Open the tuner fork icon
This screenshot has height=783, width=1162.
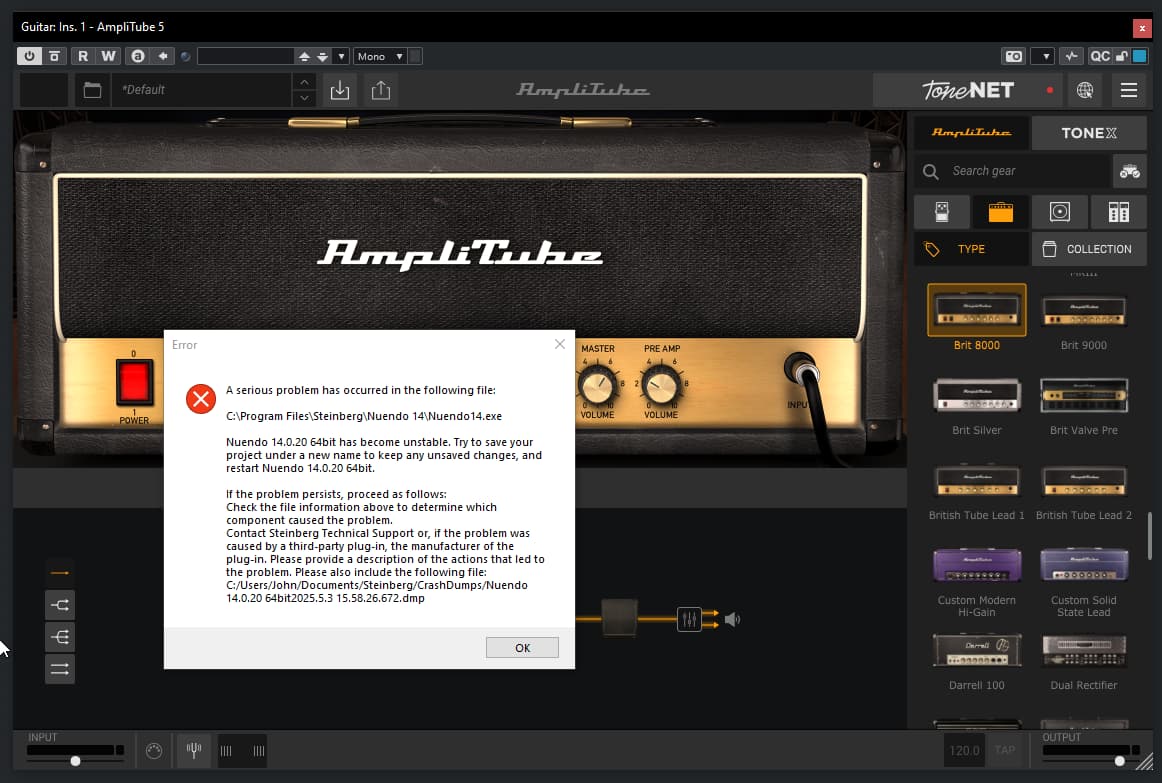click(194, 750)
